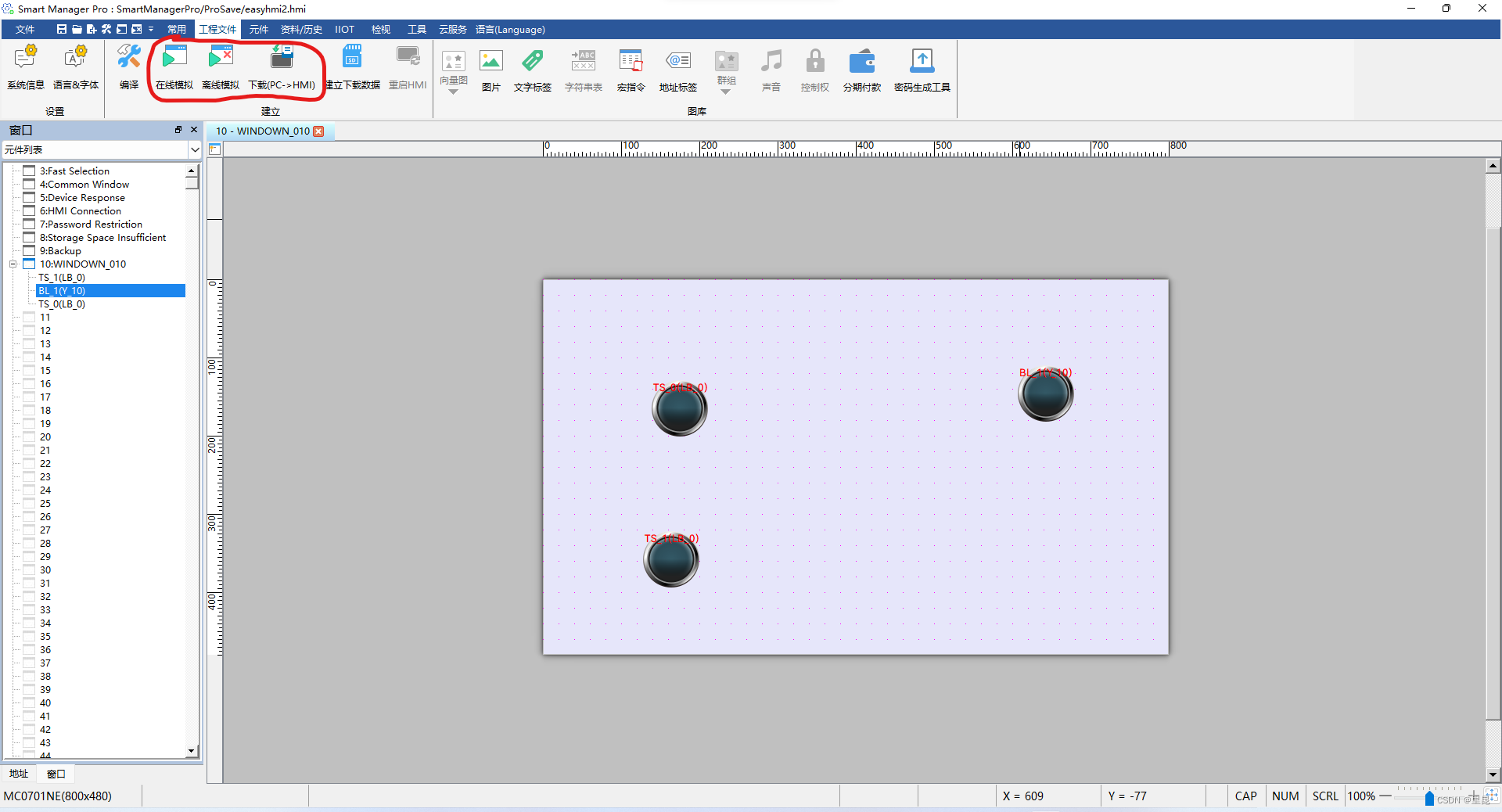Image resolution: width=1502 pixels, height=812 pixels.
Task: Select the 10 - WINDOWN_010 document tab
Action: coord(263,131)
